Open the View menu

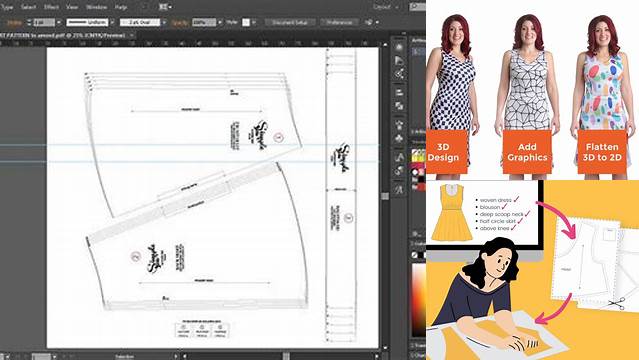[72, 7]
